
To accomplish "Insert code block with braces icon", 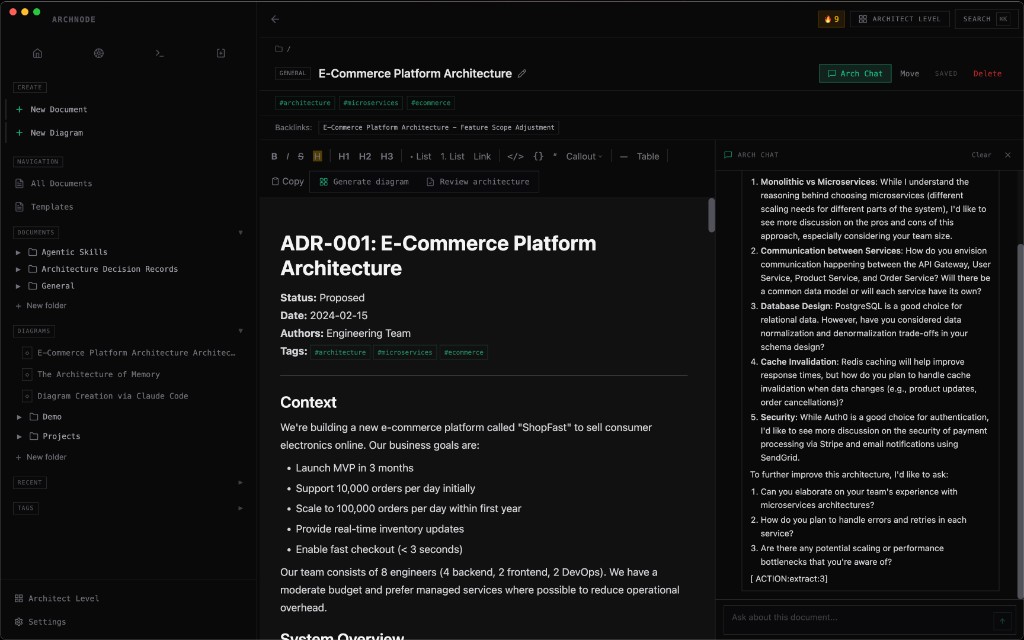I will tap(538, 157).
